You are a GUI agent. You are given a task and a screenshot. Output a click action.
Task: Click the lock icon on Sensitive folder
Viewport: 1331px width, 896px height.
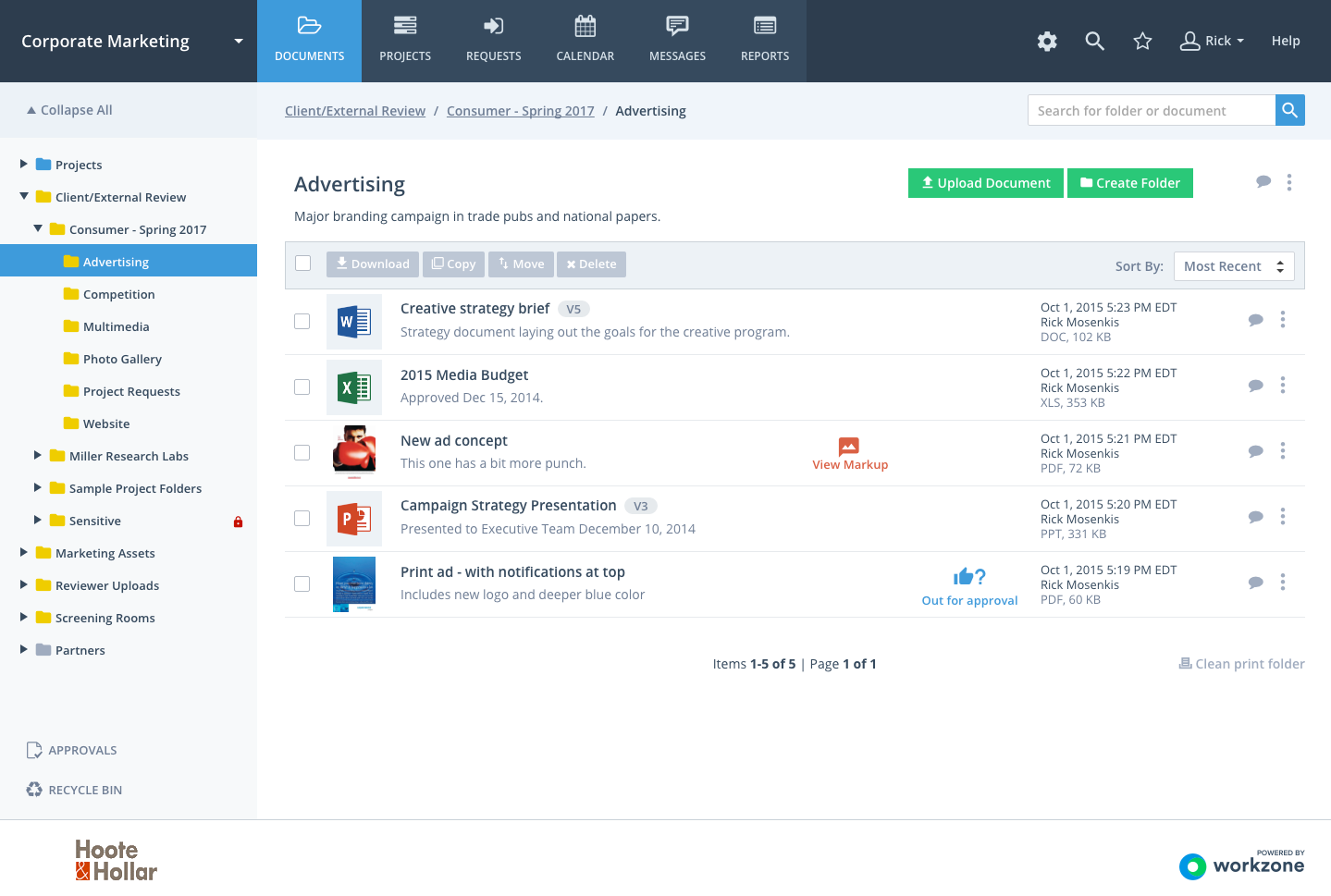pos(238,521)
